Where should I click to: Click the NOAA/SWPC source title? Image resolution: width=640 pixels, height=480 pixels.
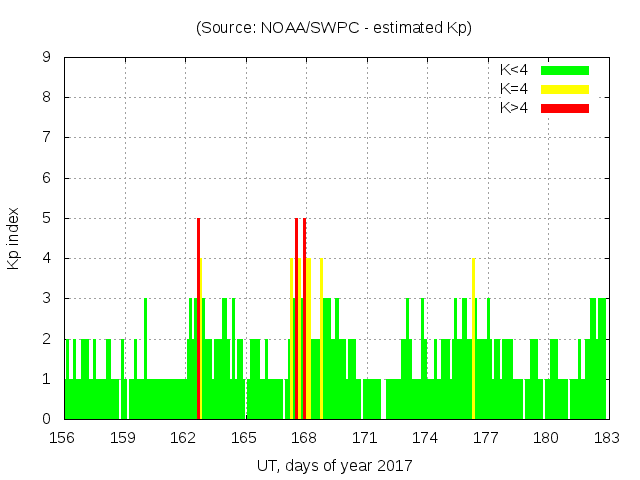334,28
